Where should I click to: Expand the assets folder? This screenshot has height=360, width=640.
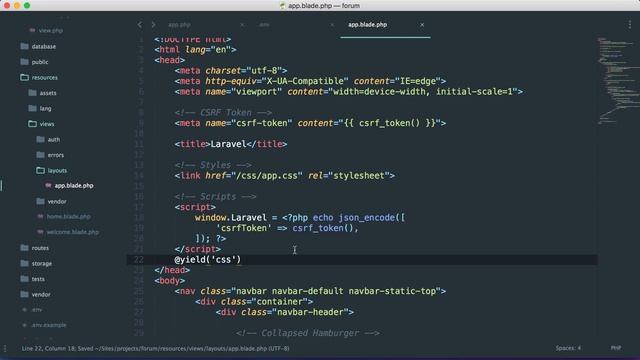click(48, 93)
